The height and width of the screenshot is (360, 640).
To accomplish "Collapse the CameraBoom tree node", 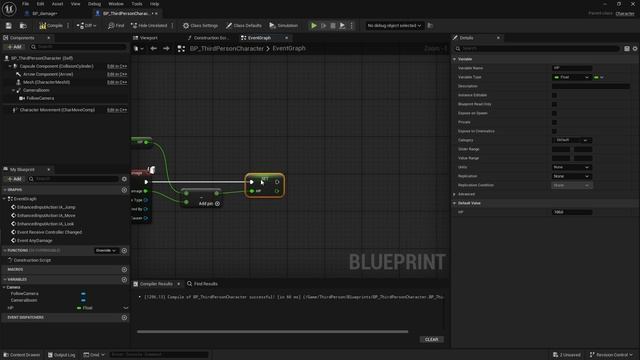I will coord(13,90).
